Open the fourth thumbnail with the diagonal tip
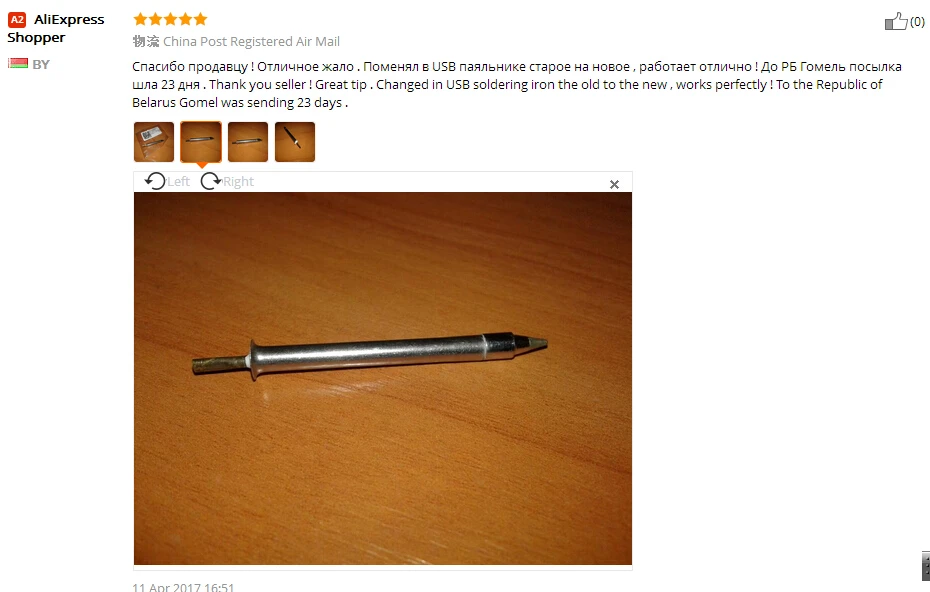 (295, 142)
